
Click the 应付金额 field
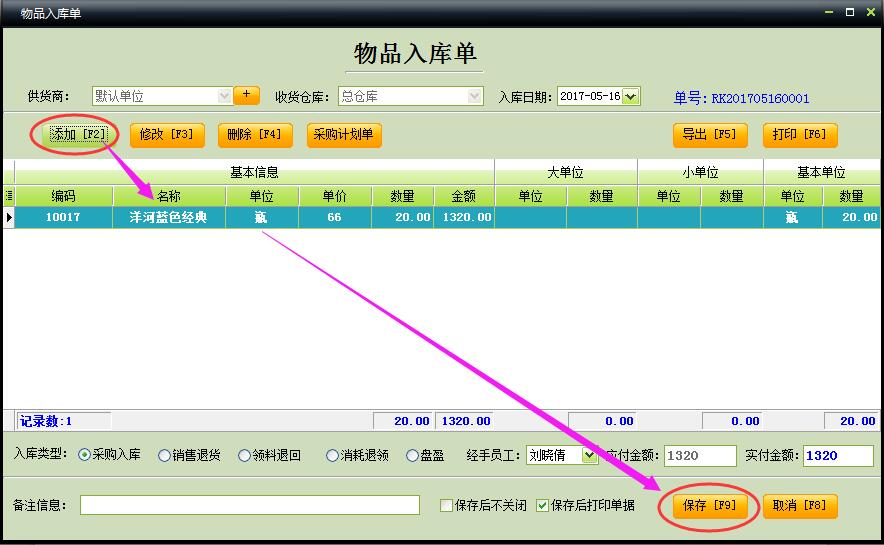pyautogui.click(x=700, y=455)
